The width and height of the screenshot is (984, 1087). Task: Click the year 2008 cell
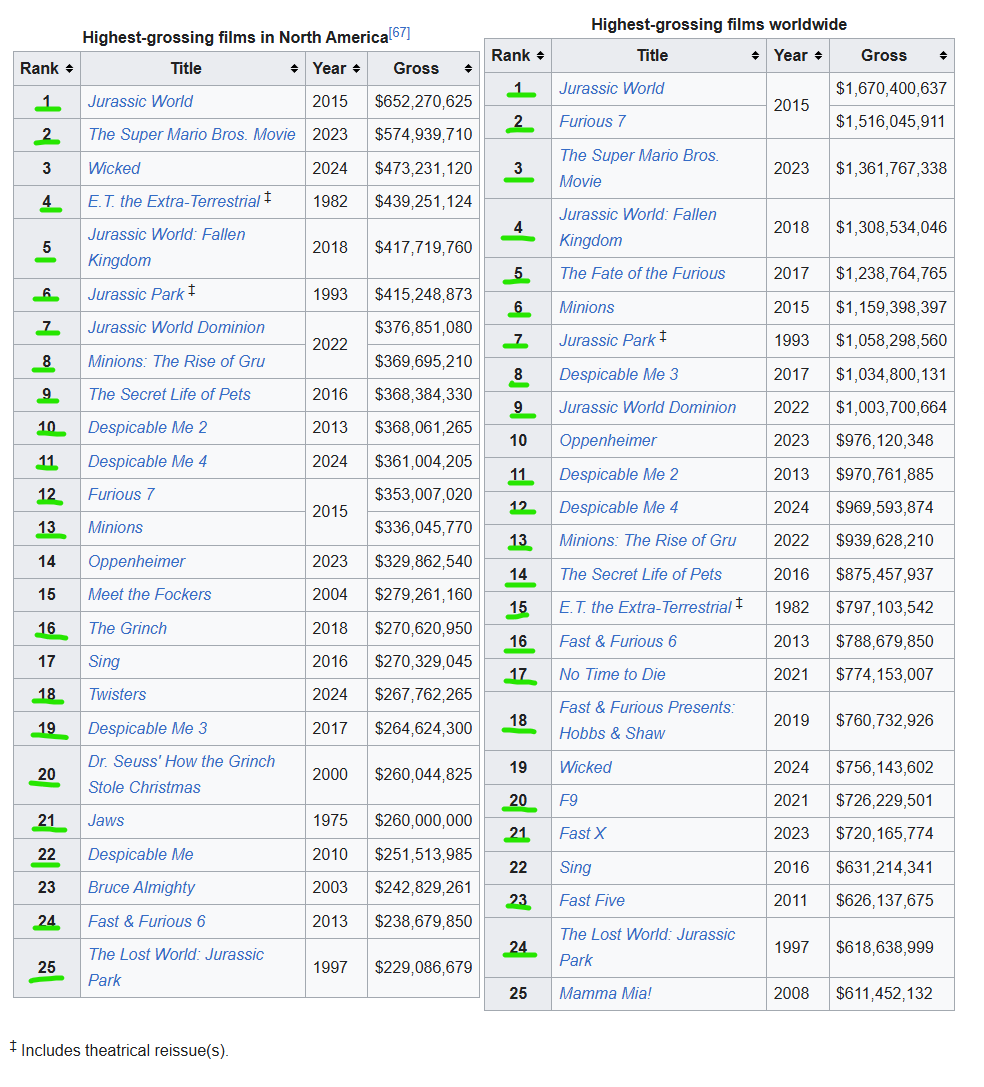click(797, 993)
